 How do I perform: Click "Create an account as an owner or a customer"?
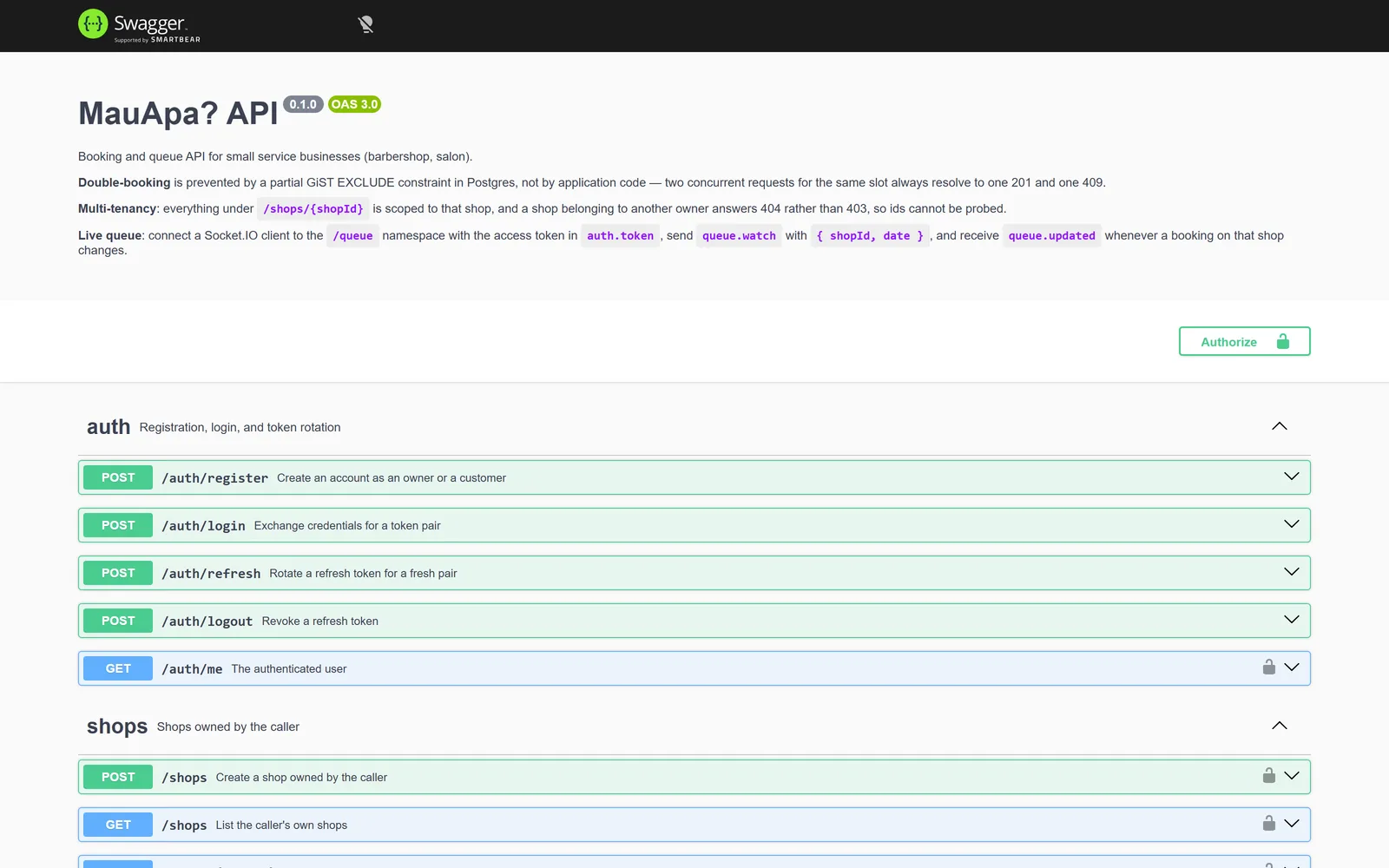click(x=392, y=478)
